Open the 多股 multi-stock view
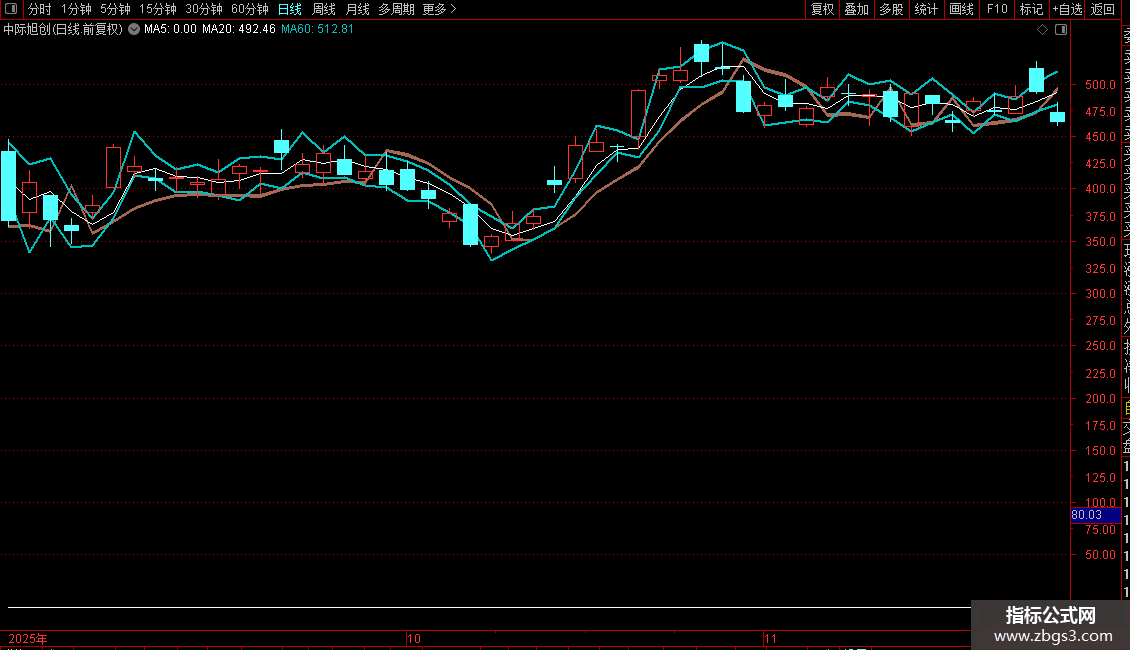Viewport: 1130px width, 650px height. 891,9
